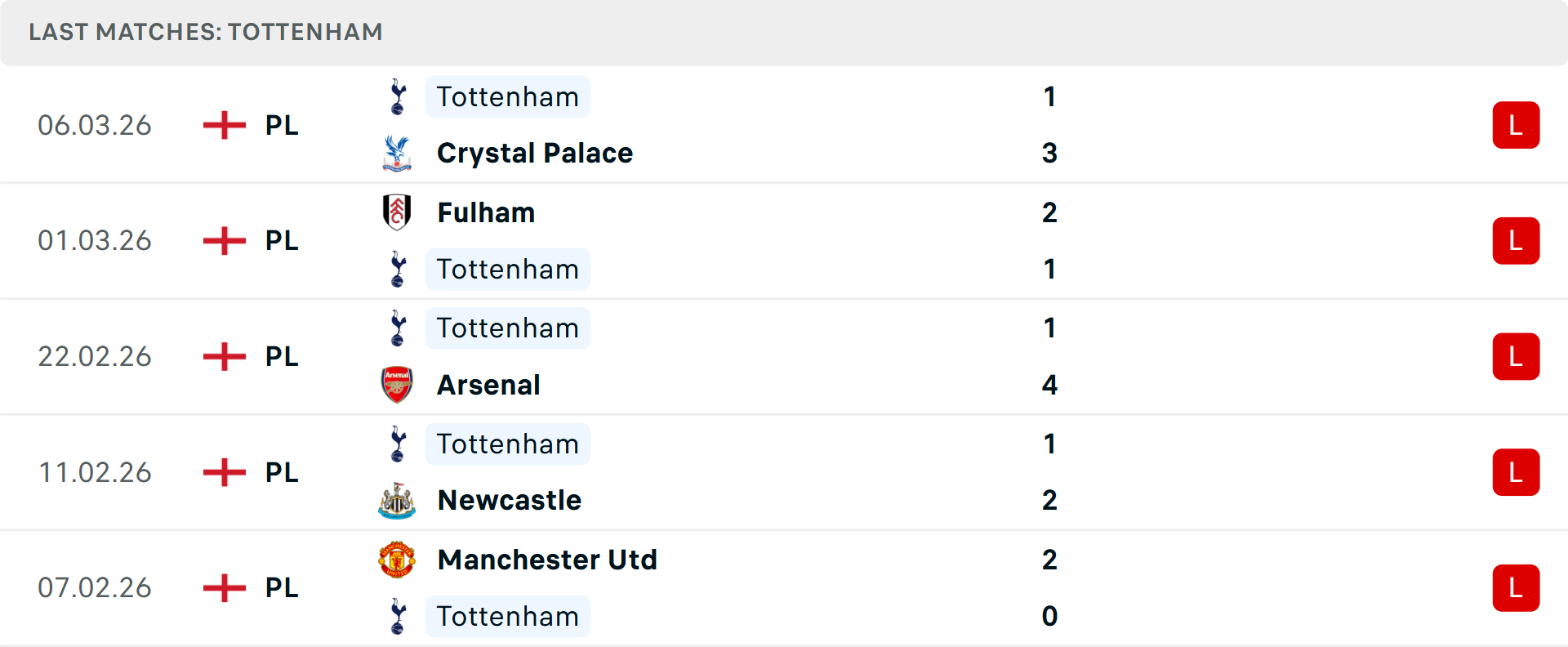Viewport: 1568px width, 647px height.
Task: Select the L result indicator on the Arsenal match
Action: tap(1516, 356)
